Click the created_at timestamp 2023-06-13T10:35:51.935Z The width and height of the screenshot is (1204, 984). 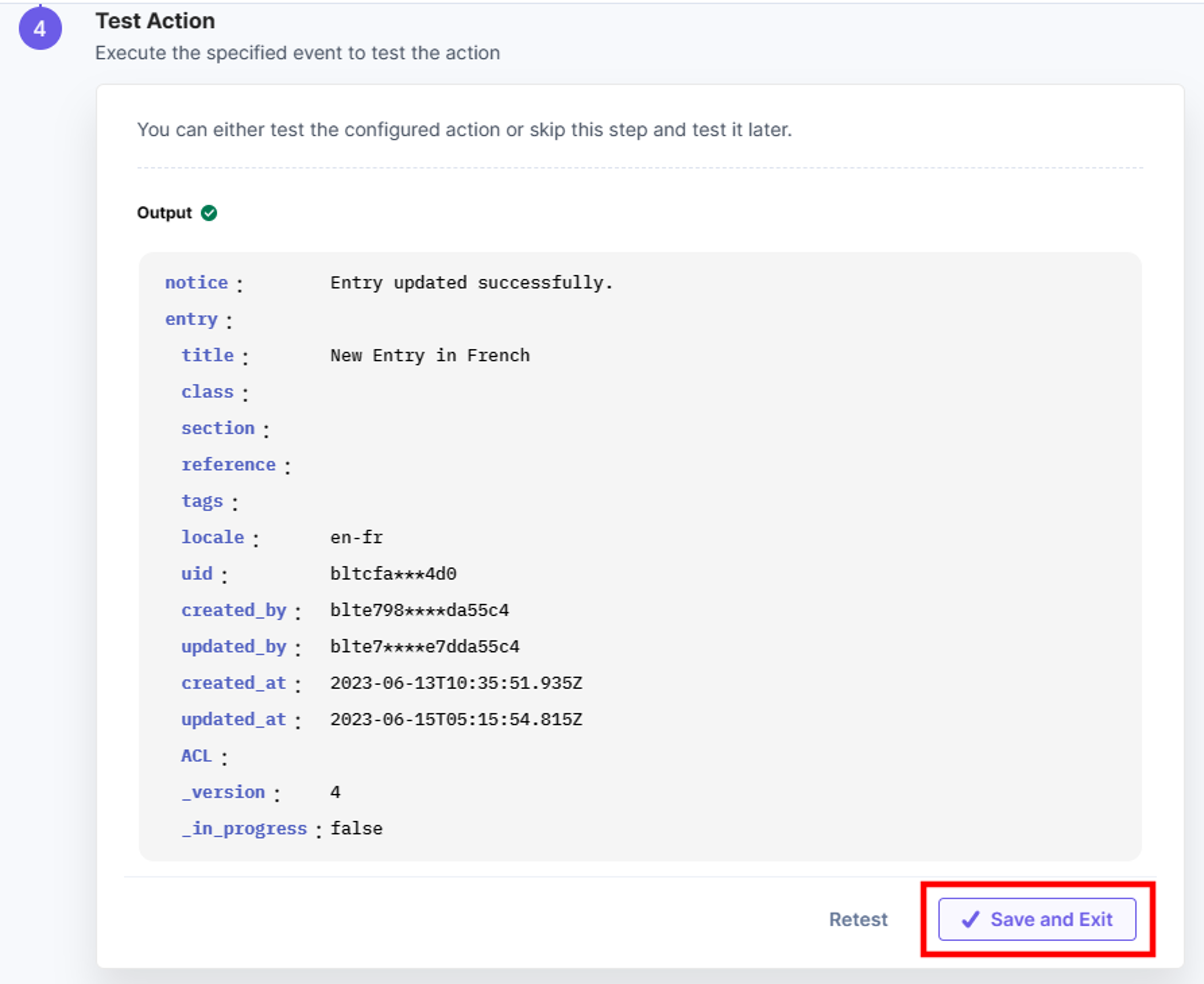pos(456,683)
